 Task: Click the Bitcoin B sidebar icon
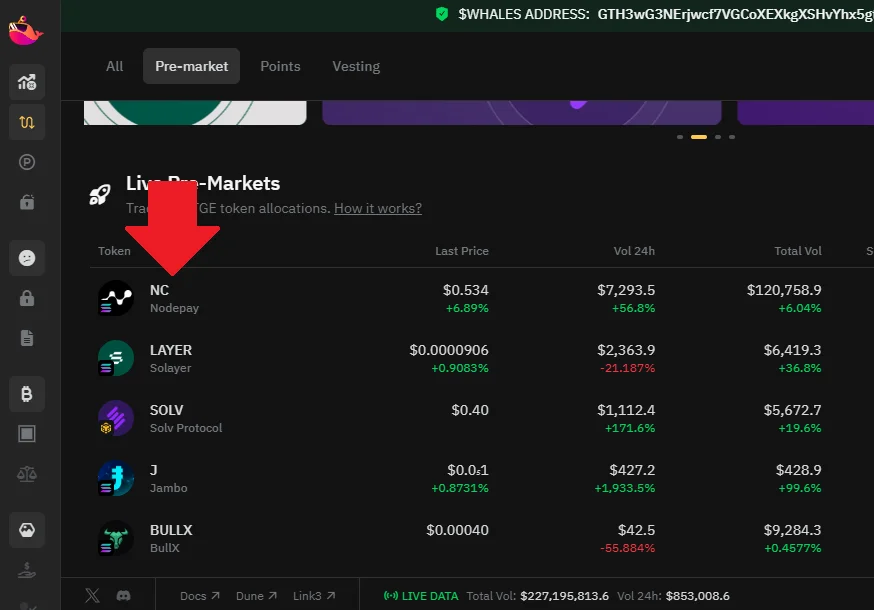click(x=27, y=394)
